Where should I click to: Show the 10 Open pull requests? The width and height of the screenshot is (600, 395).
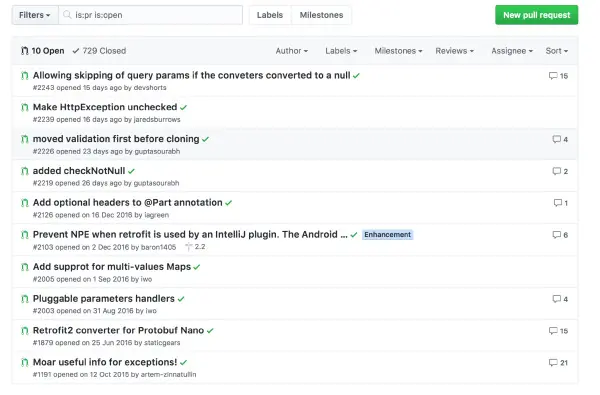click(x=42, y=51)
